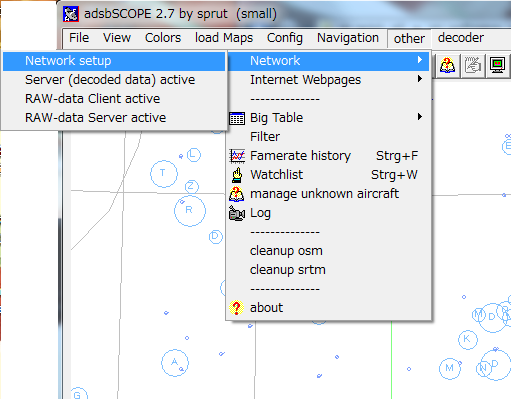Image resolution: width=511 pixels, height=399 pixels.
Task: Open Famerate history entry
Action: tap(329, 156)
